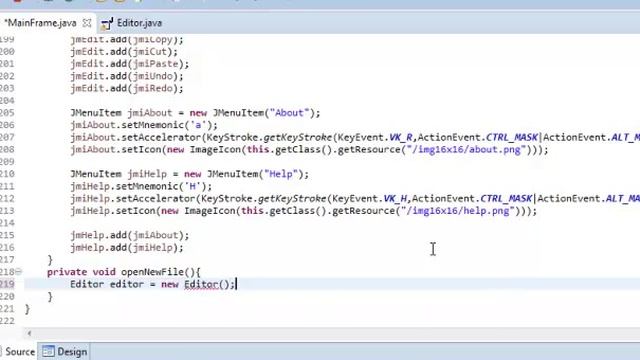
Task: Place cursor on jmEdit.add(jmiRedo); line
Action: (127, 88)
